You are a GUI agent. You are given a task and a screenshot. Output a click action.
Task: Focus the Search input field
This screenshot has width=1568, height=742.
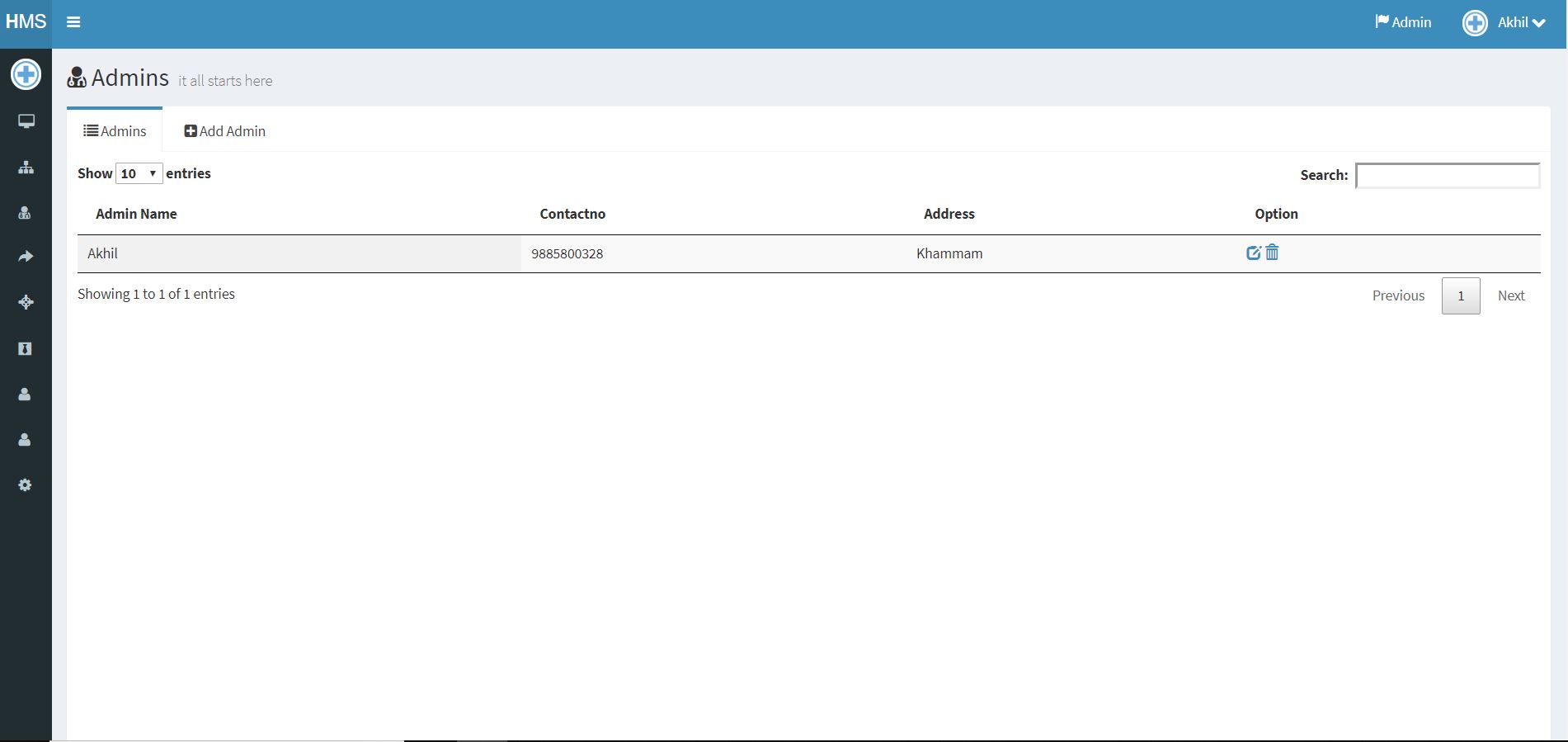click(x=1447, y=176)
